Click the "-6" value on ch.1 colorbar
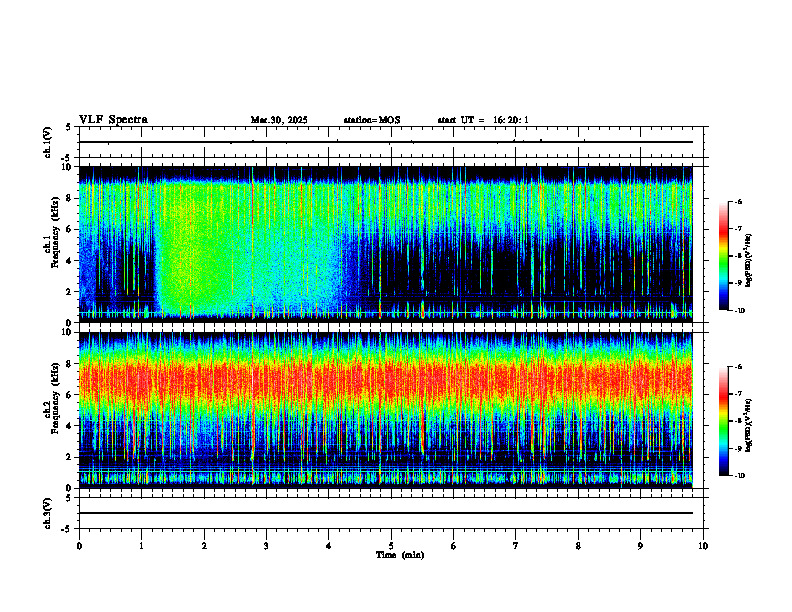 tap(738, 202)
